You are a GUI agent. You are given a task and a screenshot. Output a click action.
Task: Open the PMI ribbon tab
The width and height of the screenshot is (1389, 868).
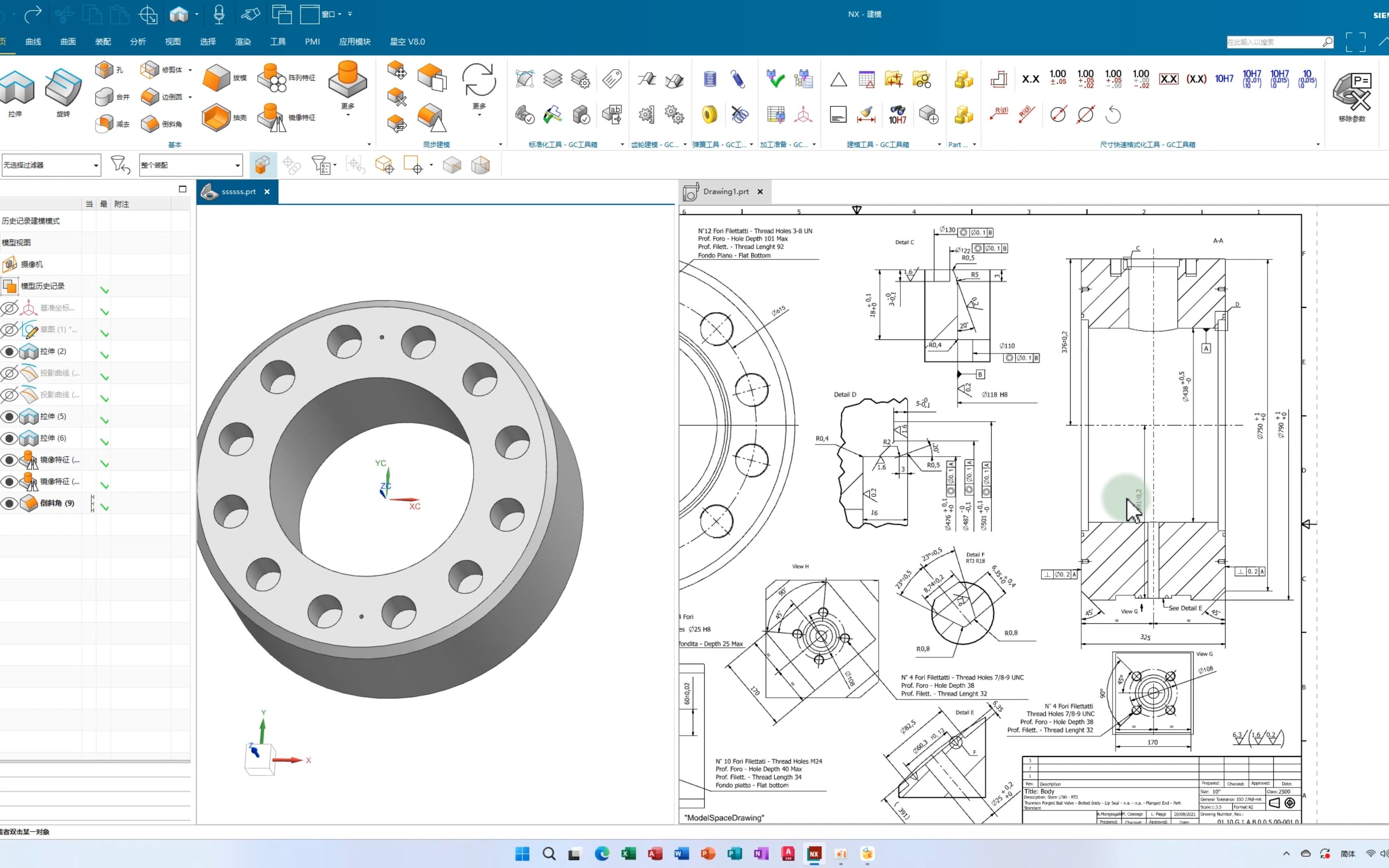pyautogui.click(x=312, y=41)
